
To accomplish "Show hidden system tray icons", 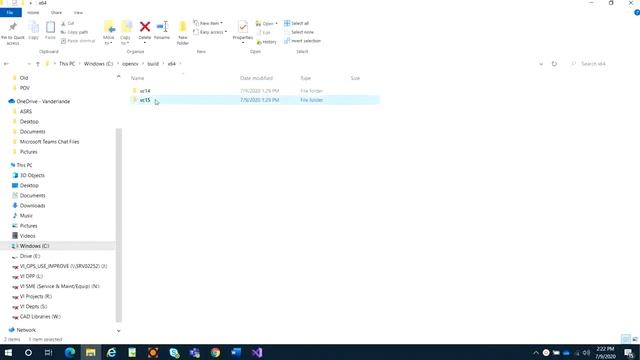I will (x=536, y=353).
